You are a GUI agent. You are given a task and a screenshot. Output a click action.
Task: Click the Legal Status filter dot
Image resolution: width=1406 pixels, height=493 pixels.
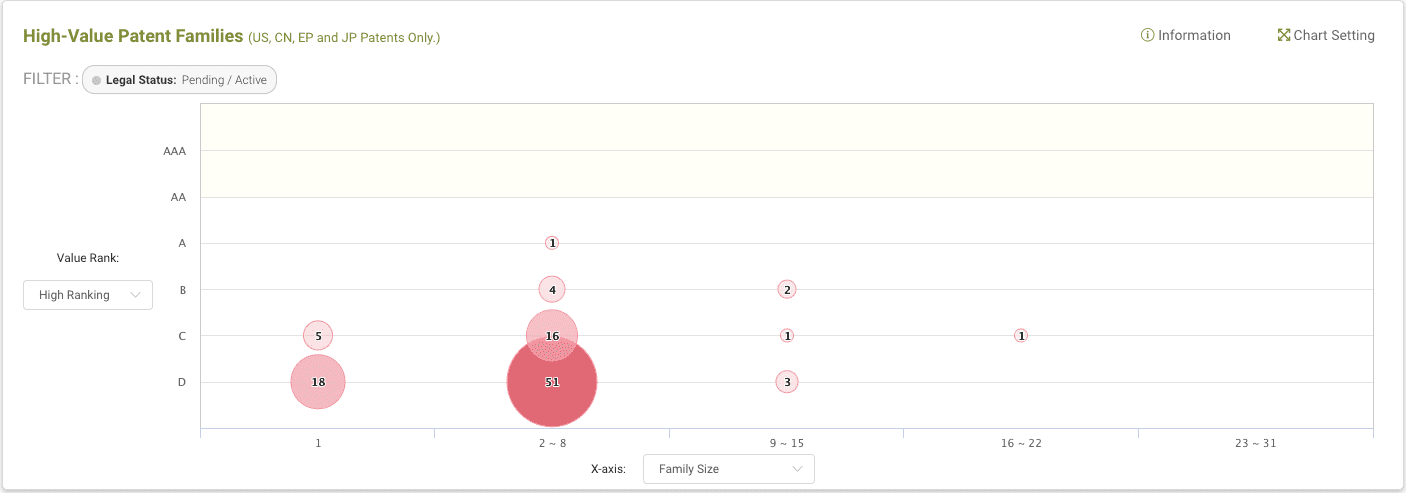click(96, 80)
